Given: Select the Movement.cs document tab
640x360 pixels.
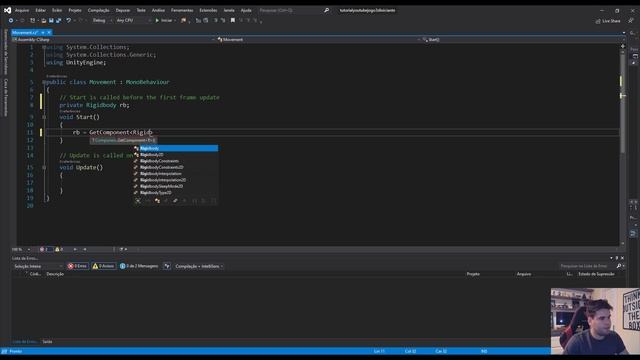Looking at the screenshot, I should point(24,33).
